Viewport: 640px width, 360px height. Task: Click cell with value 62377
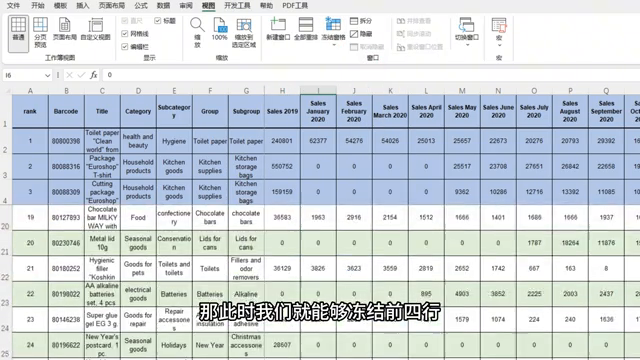tap(318, 141)
